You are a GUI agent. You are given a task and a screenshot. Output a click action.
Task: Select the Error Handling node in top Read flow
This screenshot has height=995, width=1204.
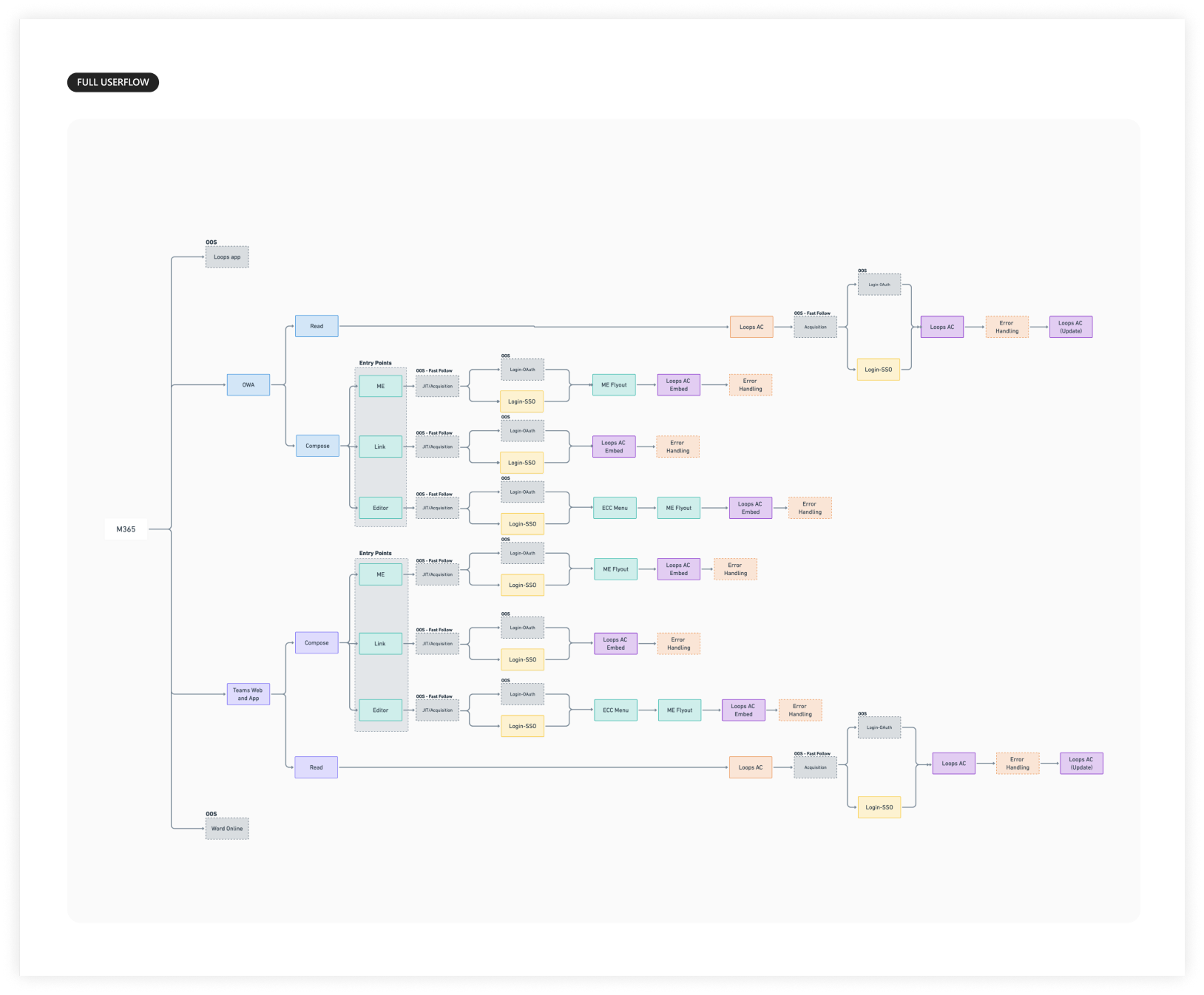pyautogui.click(x=1007, y=327)
